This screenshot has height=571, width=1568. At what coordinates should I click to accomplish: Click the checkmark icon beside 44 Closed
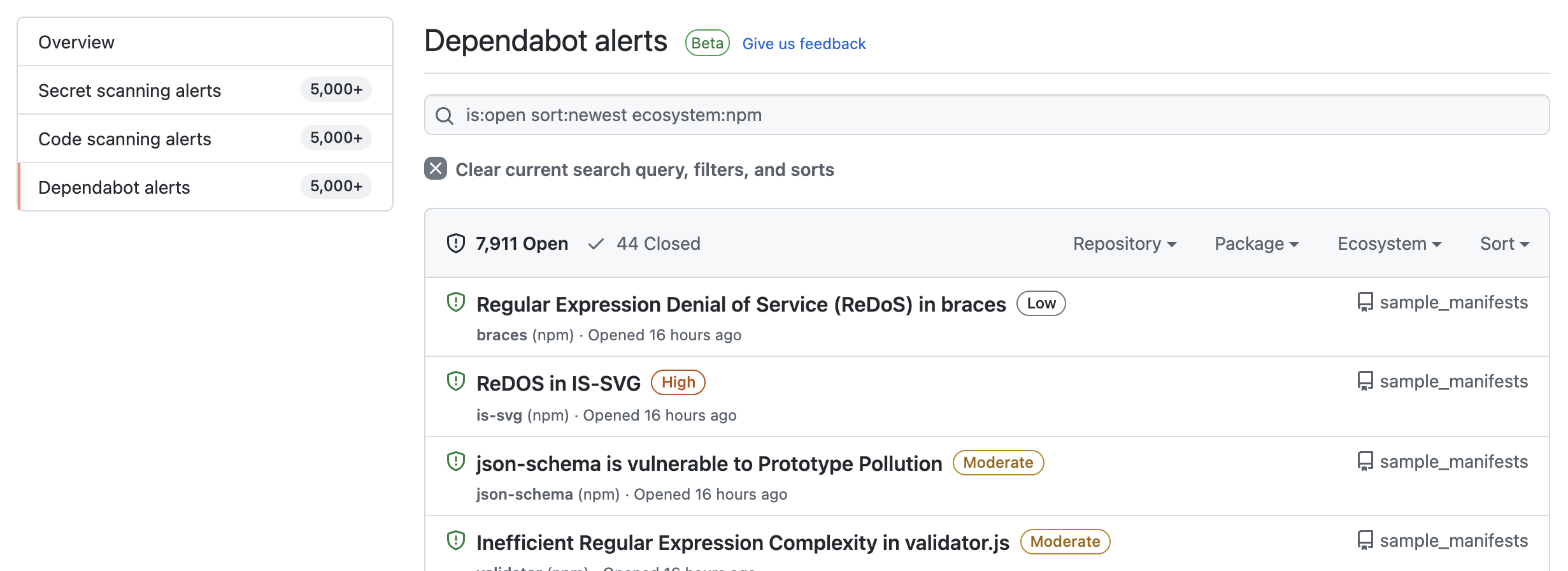[x=596, y=243]
